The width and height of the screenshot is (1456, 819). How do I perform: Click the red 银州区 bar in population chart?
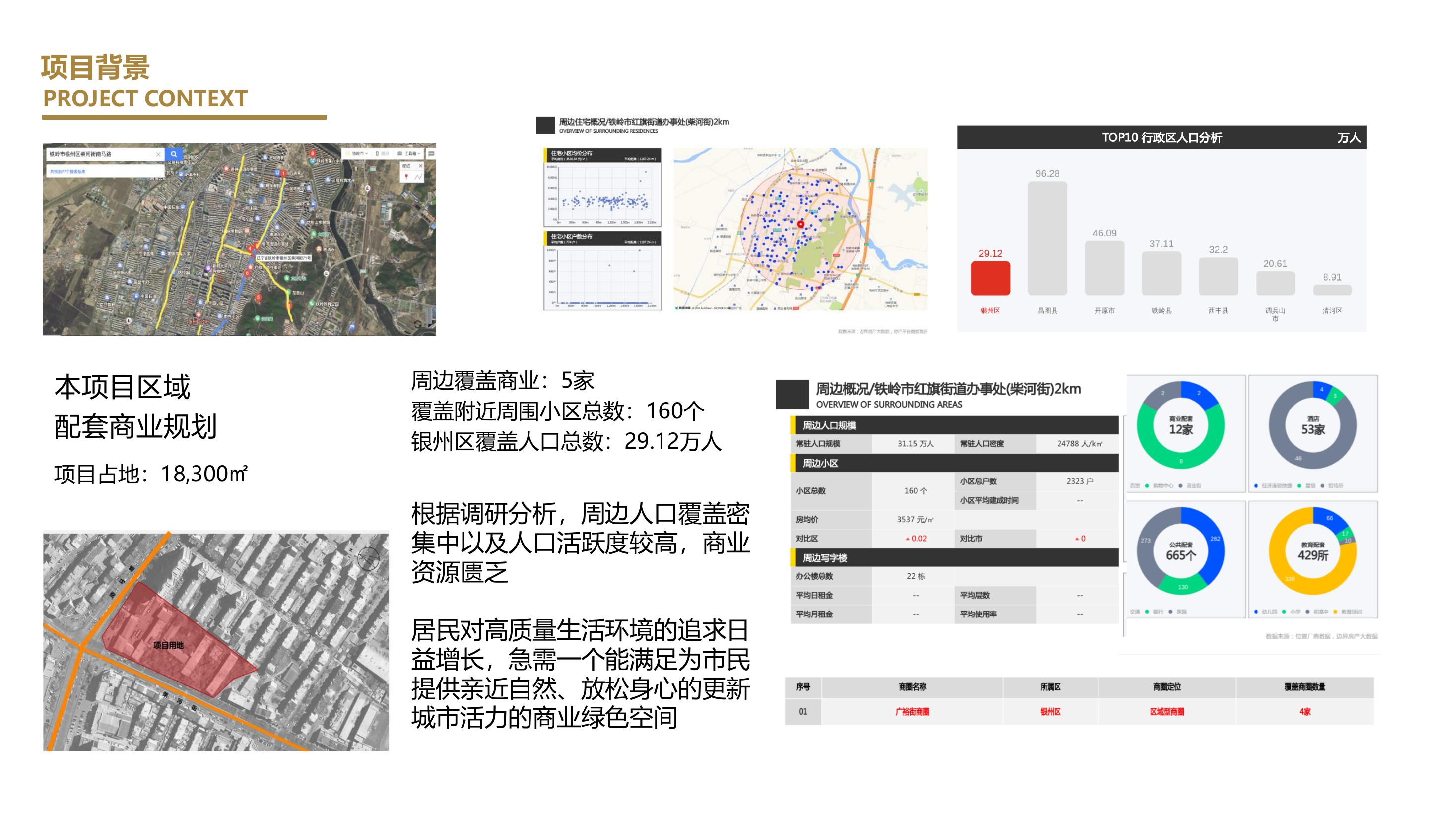point(990,278)
